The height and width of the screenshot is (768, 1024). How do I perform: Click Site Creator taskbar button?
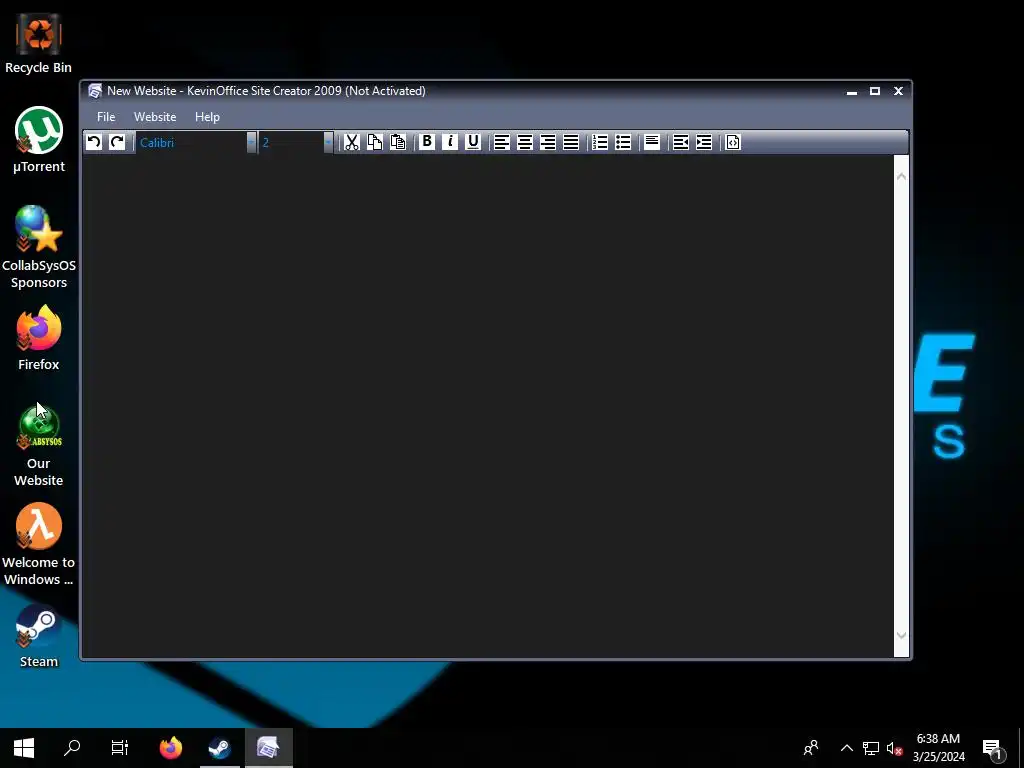[x=268, y=748]
